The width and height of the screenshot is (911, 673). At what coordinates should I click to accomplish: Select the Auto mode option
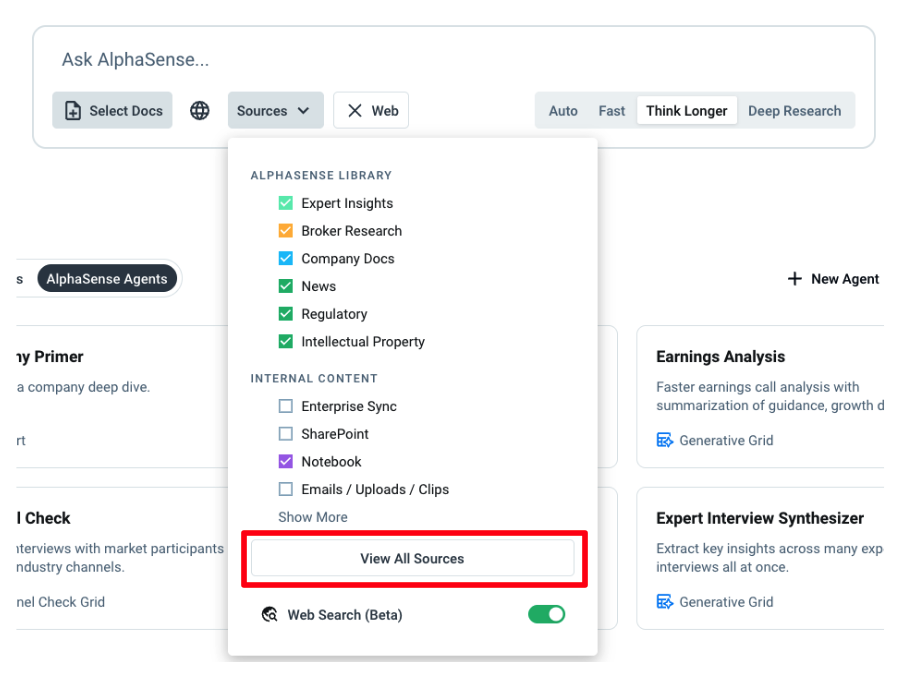[x=563, y=111]
